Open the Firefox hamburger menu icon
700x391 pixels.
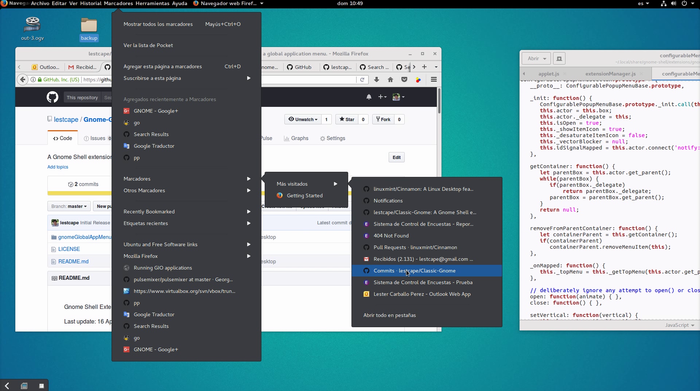coord(433,79)
